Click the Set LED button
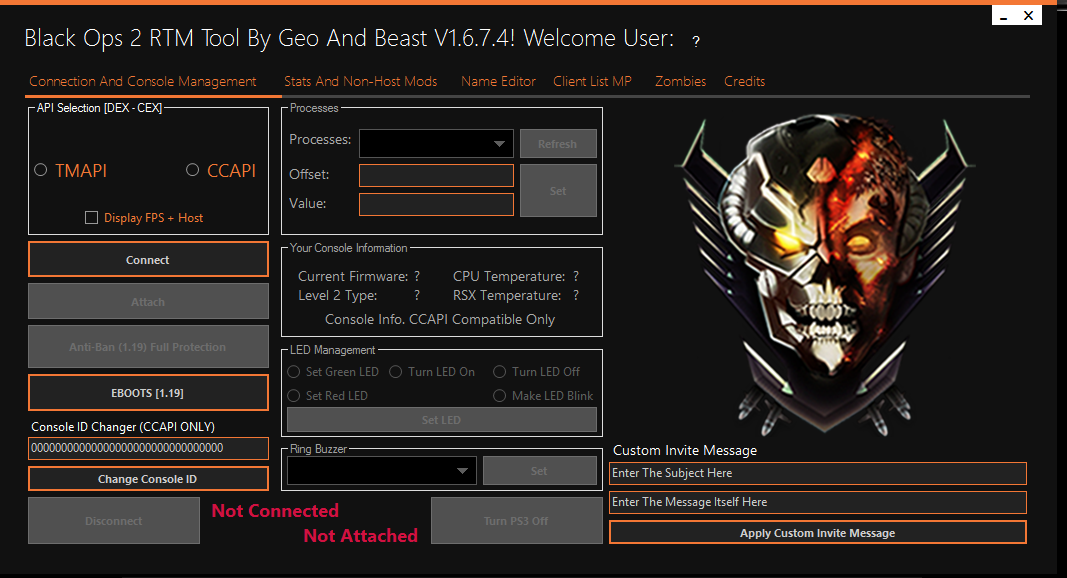 442,419
